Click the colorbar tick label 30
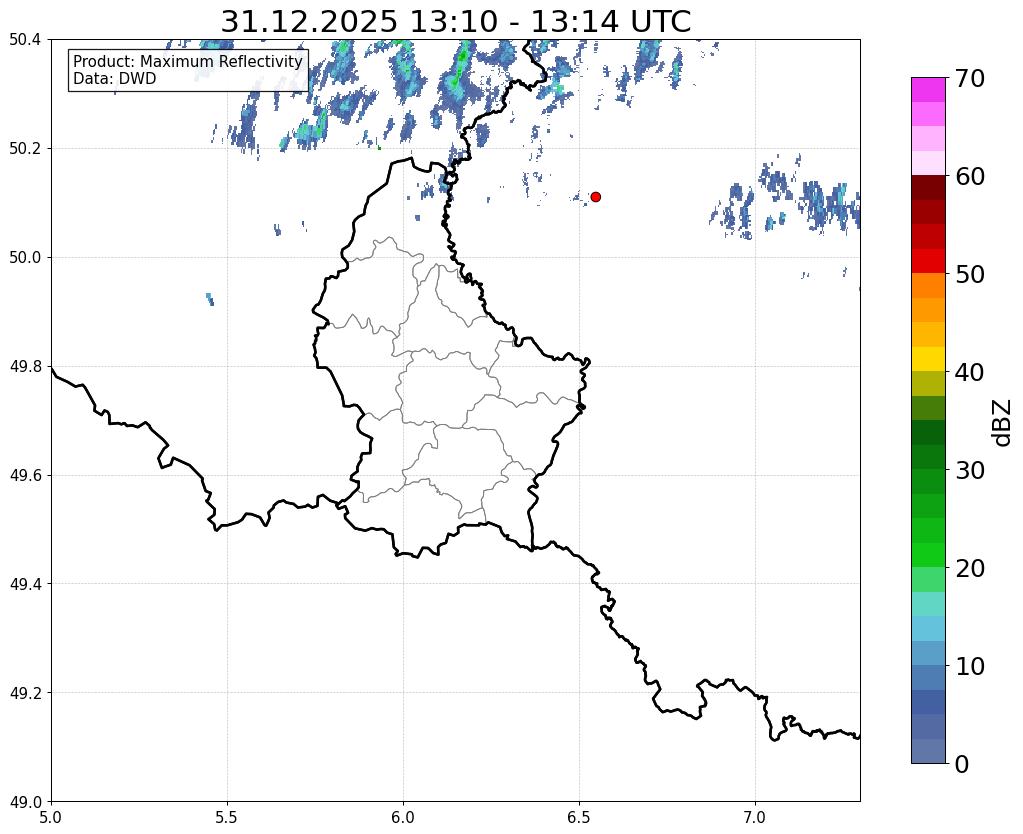Viewport: 1023px width, 834px height. 970,470
